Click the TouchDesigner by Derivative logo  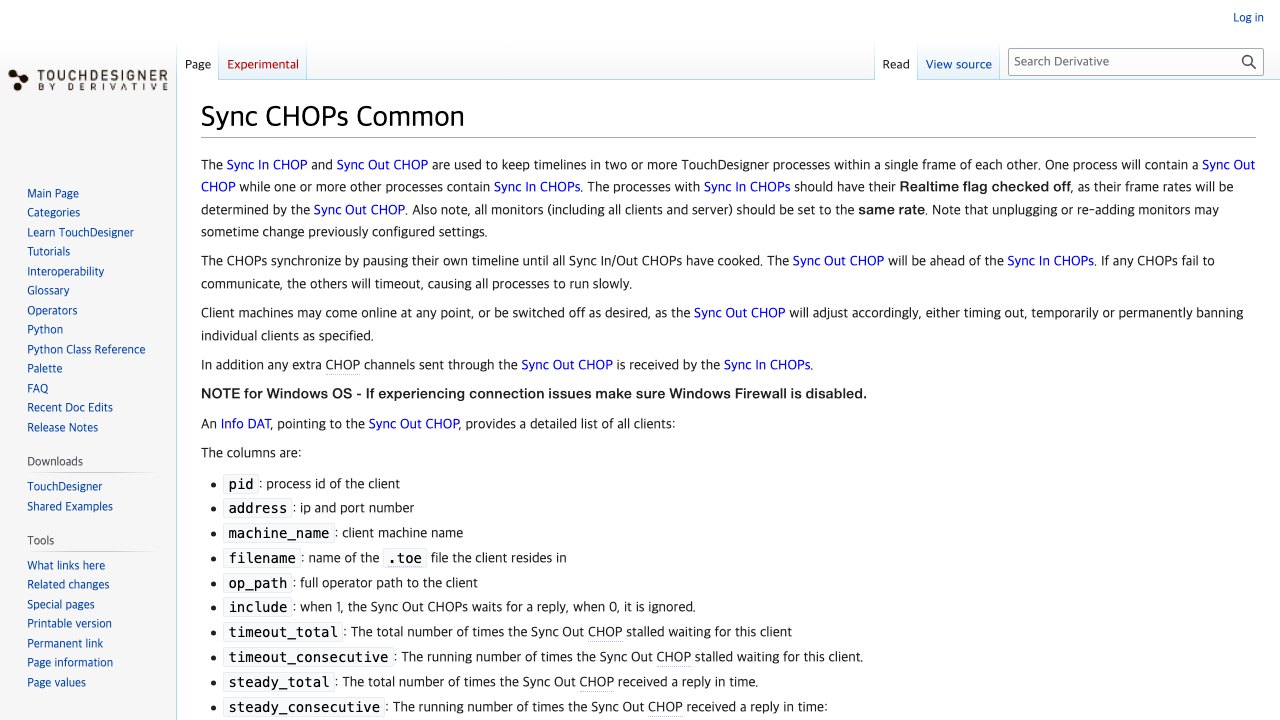88,80
